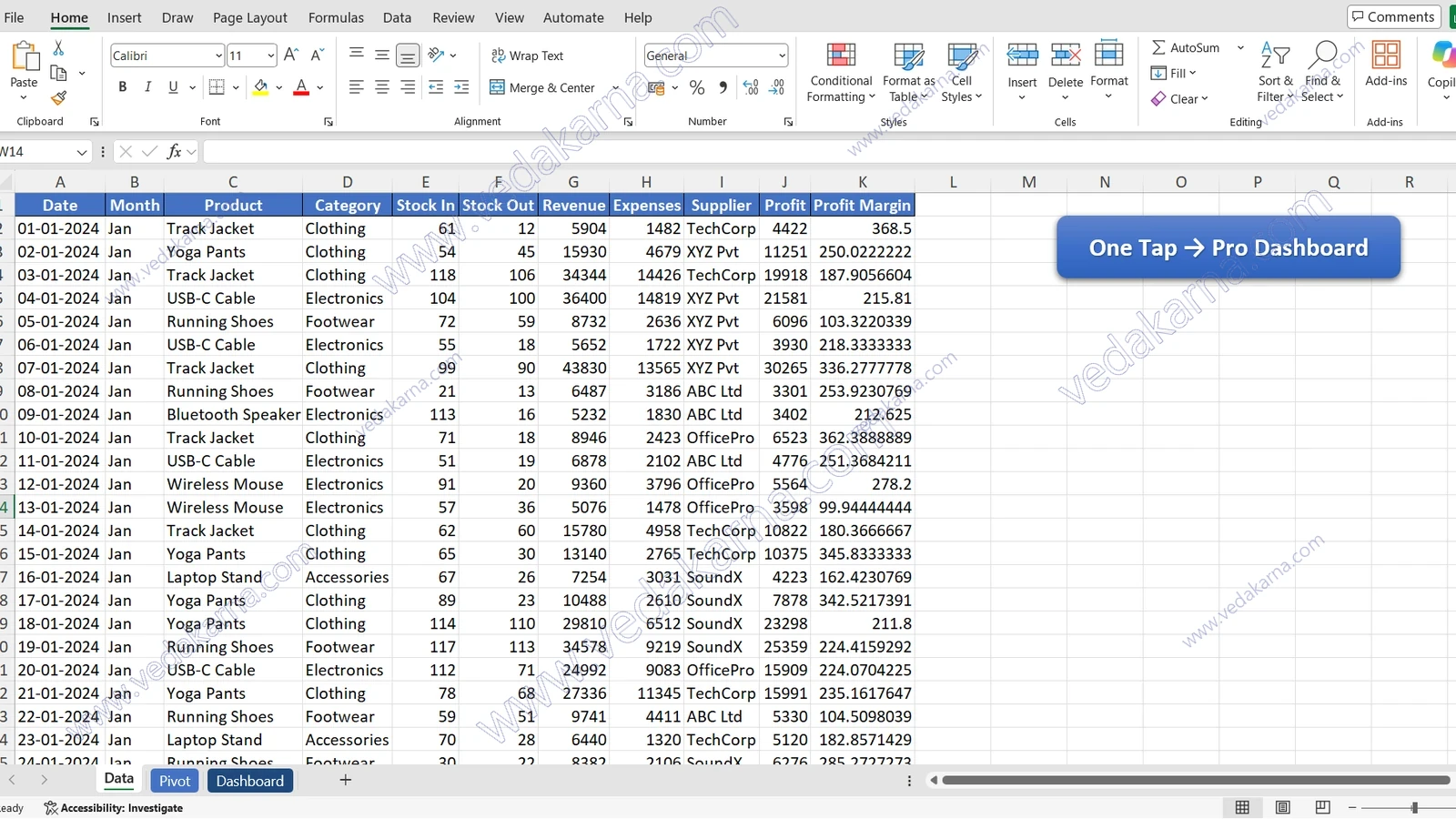Click the Delete cells icon

tap(1066, 56)
